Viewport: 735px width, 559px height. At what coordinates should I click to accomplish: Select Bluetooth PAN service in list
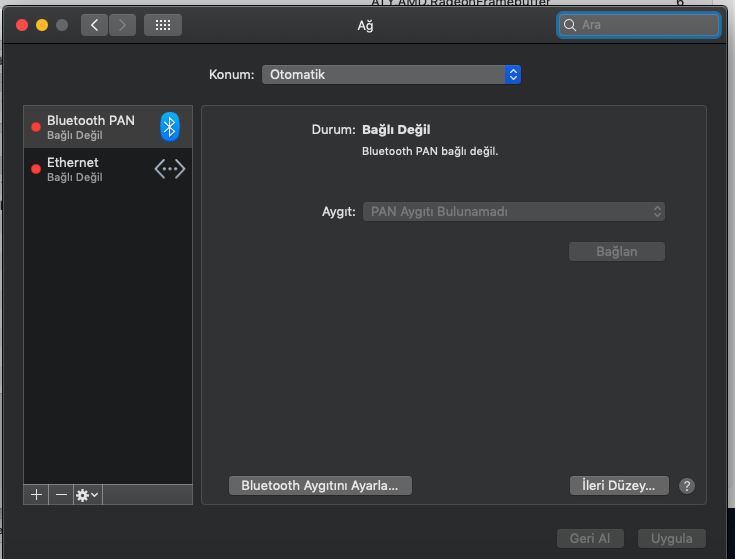click(90, 126)
